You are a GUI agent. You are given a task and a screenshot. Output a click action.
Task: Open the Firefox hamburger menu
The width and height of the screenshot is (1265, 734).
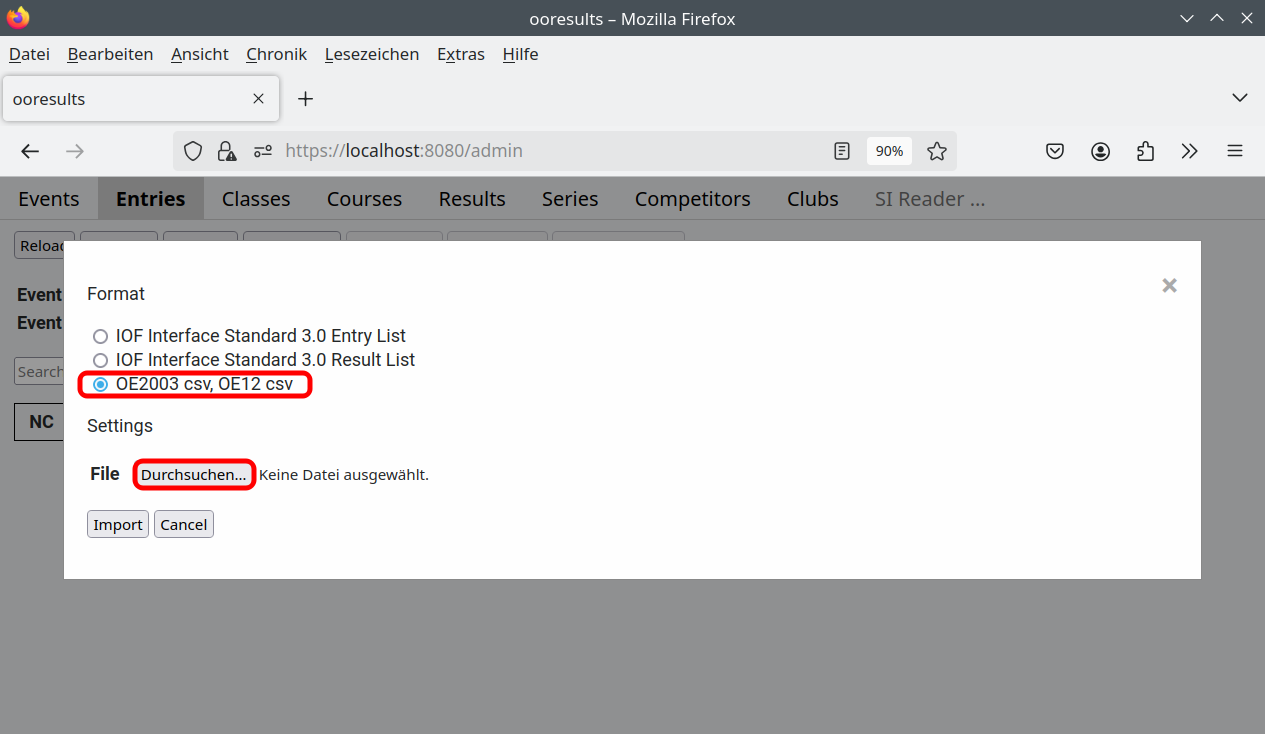tap(1235, 151)
